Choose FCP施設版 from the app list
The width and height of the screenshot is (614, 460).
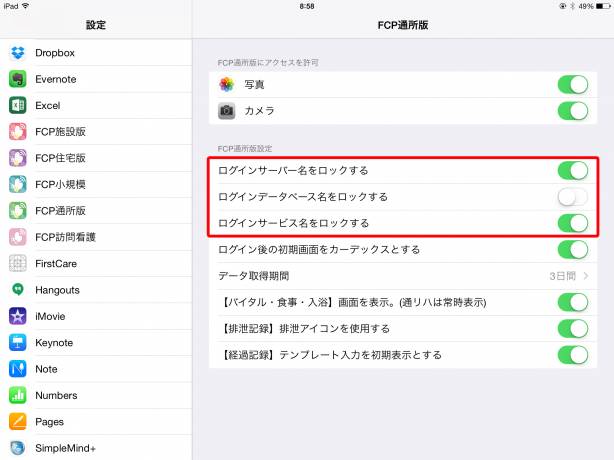click(60, 132)
